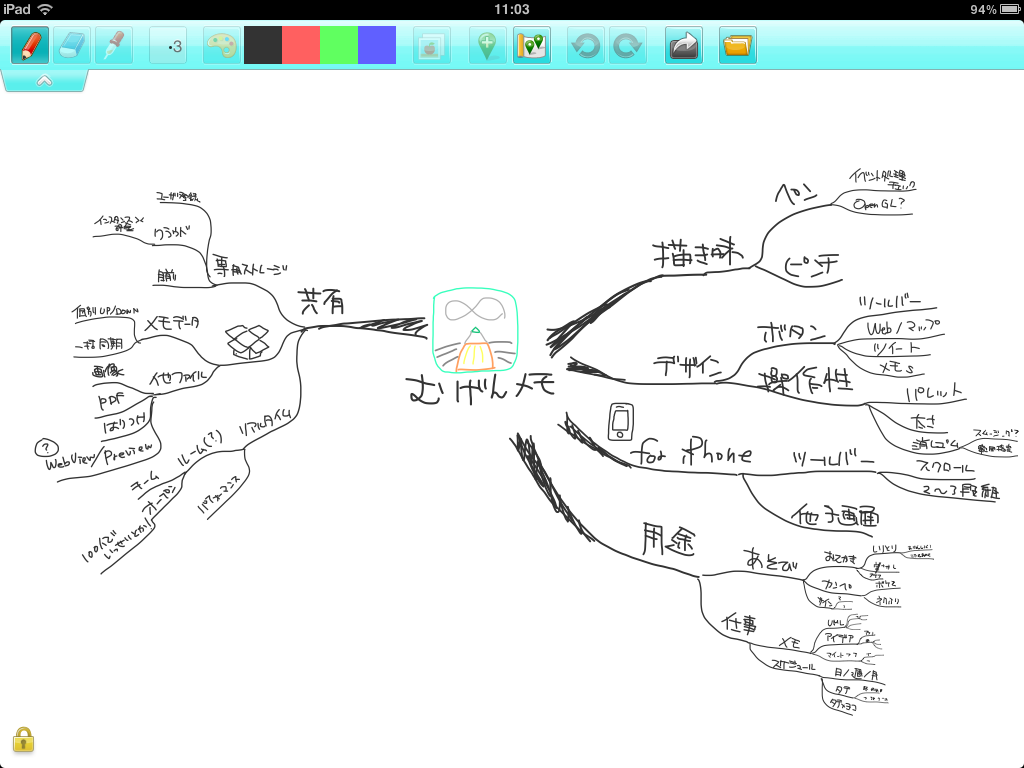
Task: Undo the last stroke
Action: [585, 46]
